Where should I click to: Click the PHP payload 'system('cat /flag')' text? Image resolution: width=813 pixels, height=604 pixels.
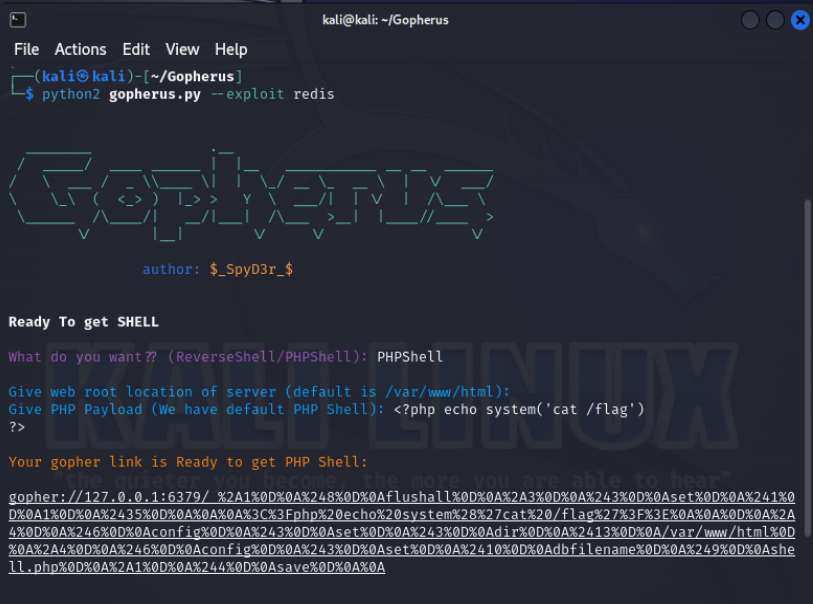coord(565,410)
